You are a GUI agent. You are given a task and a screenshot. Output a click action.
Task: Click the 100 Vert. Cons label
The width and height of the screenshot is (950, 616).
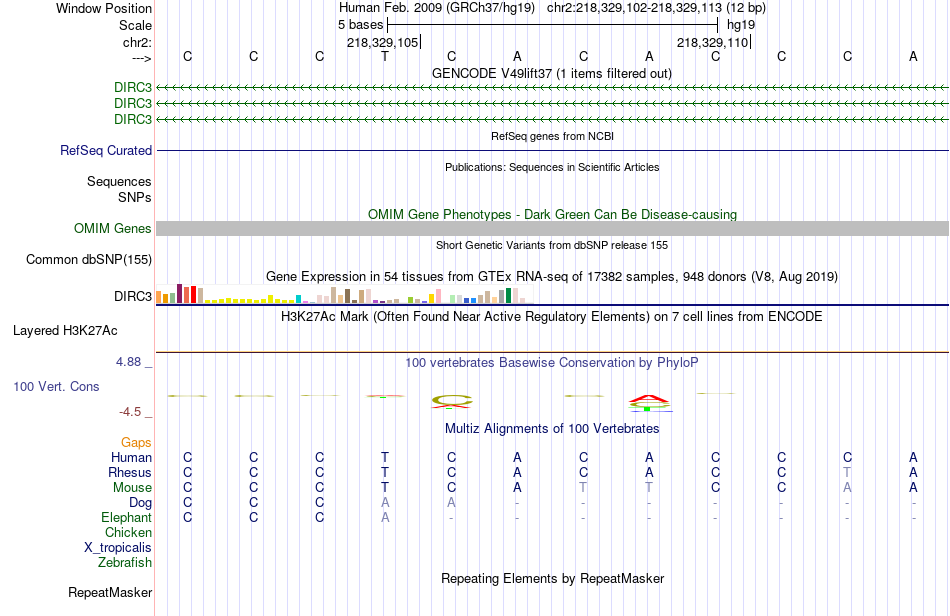point(56,386)
